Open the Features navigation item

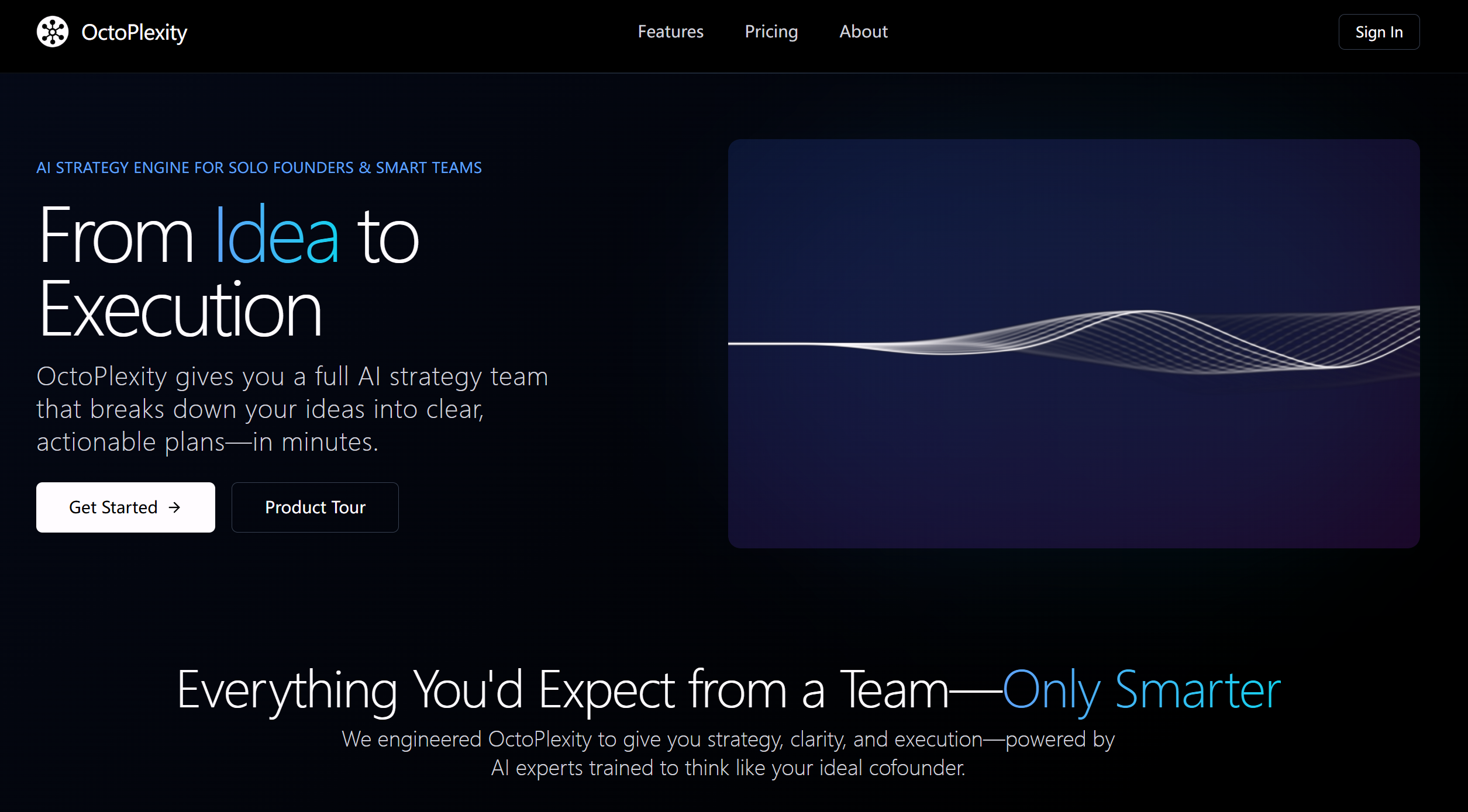670,32
